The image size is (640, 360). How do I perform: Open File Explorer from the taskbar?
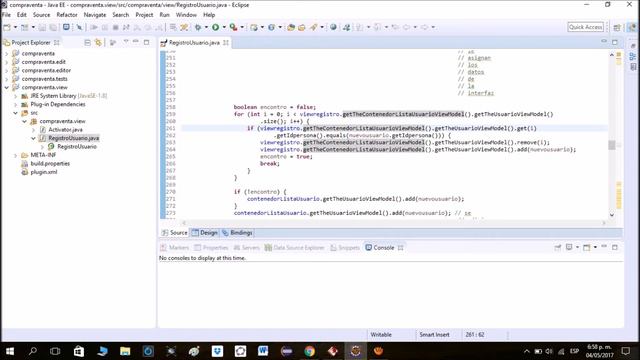click(125, 351)
